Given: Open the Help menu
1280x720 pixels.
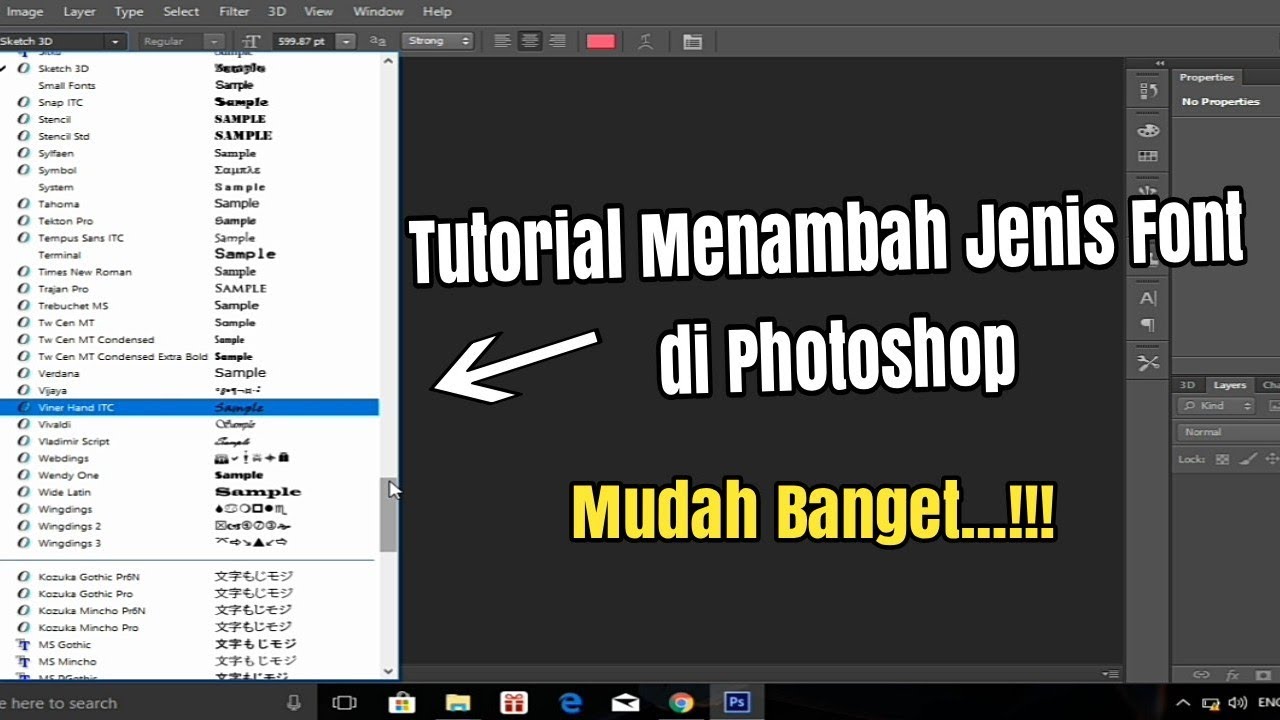Looking at the screenshot, I should pos(437,12).
